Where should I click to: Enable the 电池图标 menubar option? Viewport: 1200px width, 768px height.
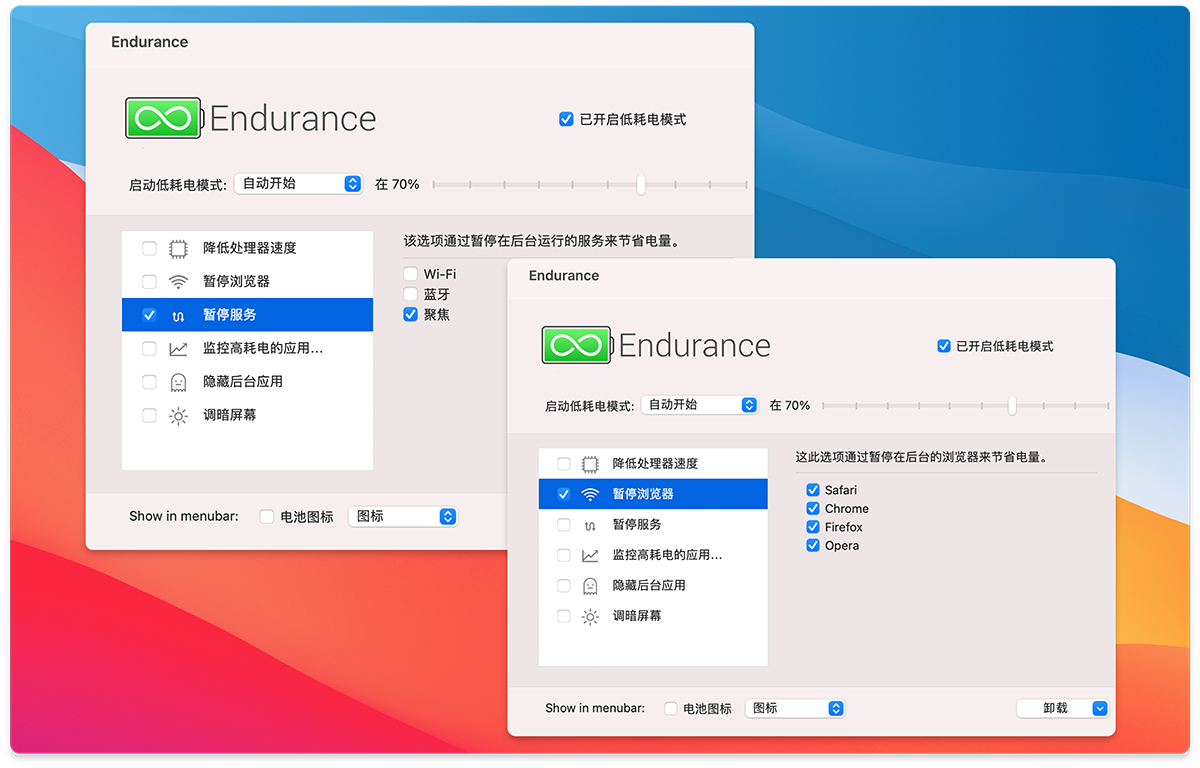pyautogui.click(x=672, y=708)
